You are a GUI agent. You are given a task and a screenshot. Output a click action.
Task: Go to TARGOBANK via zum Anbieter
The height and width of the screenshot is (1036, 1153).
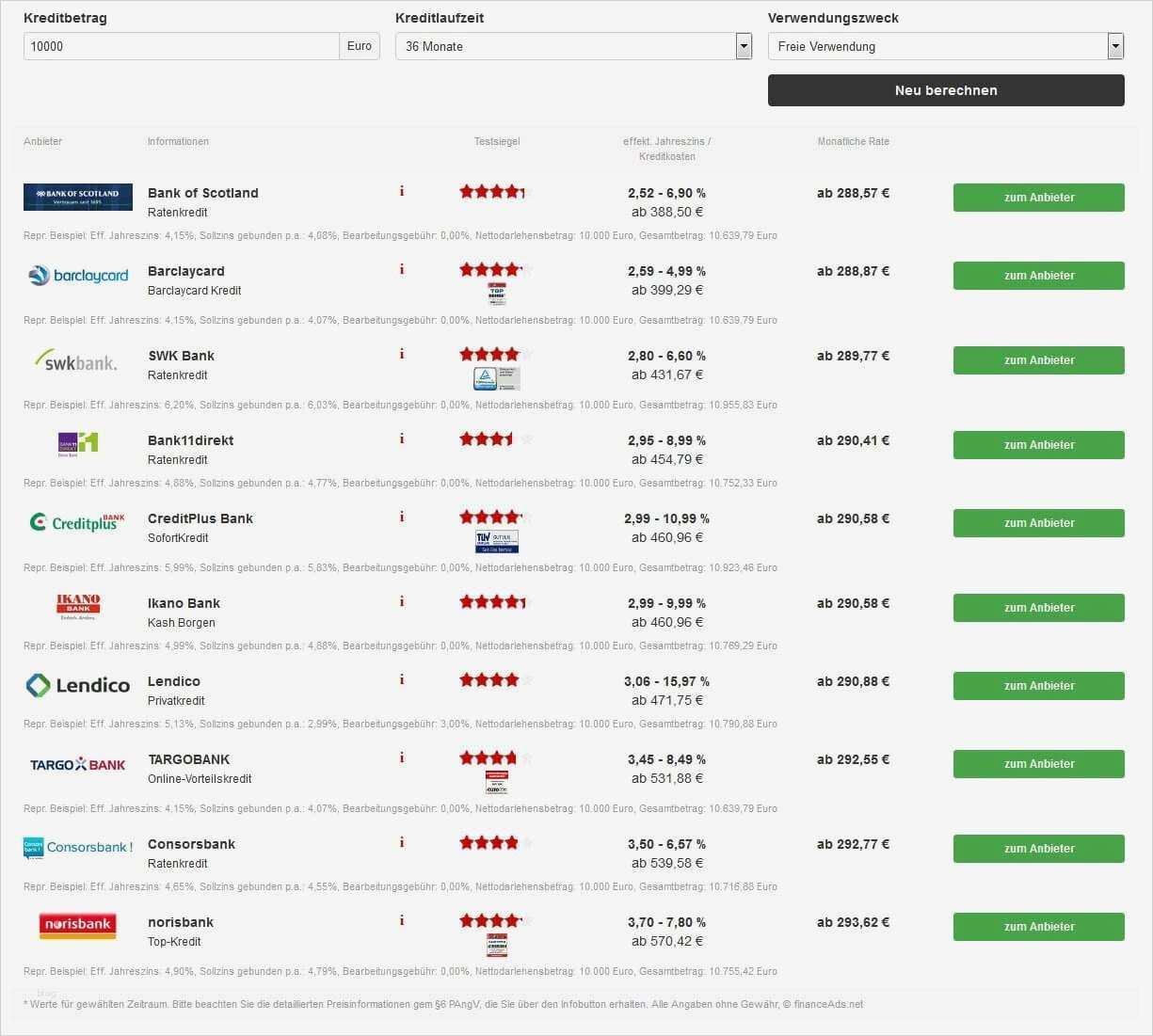[x=1039, y=764]
